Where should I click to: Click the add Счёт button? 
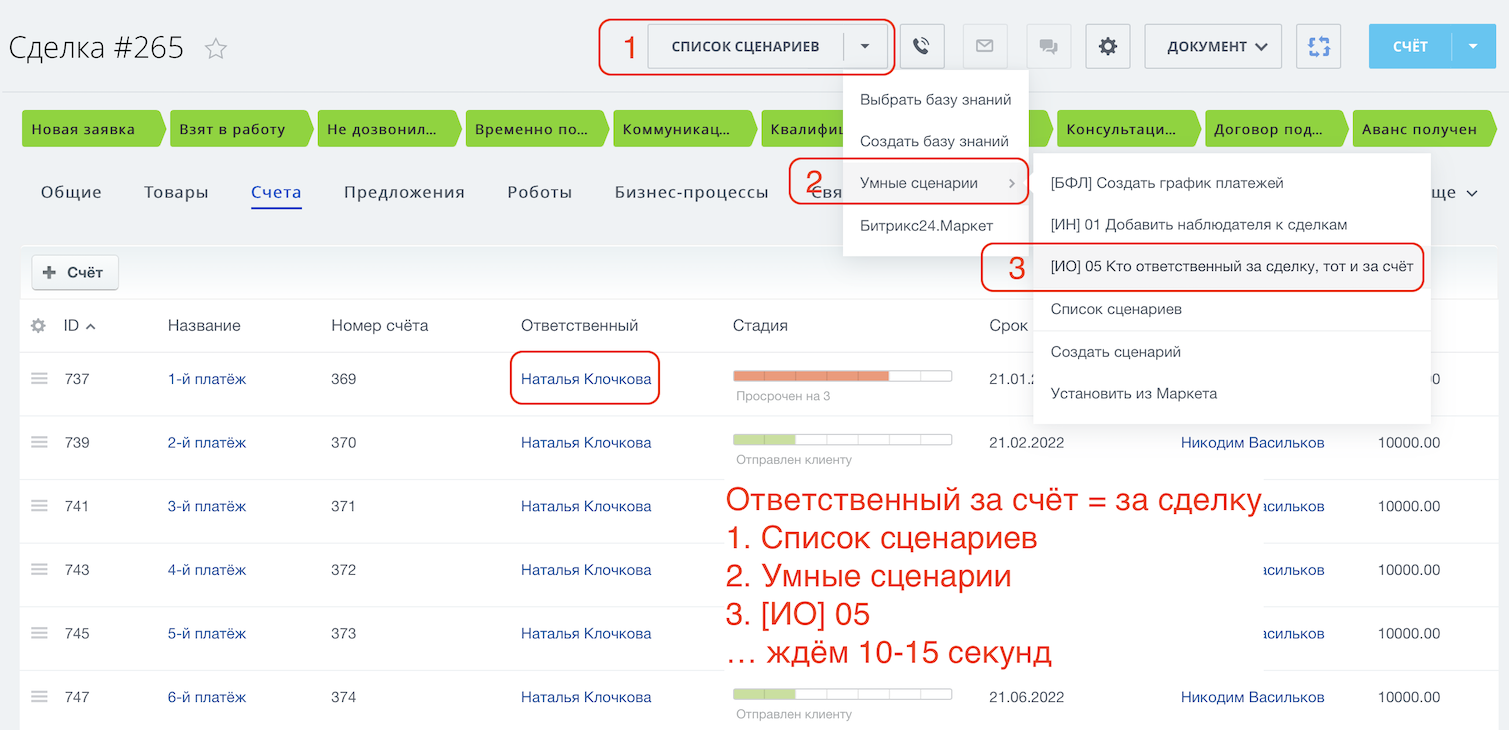[x=75, y=272]
